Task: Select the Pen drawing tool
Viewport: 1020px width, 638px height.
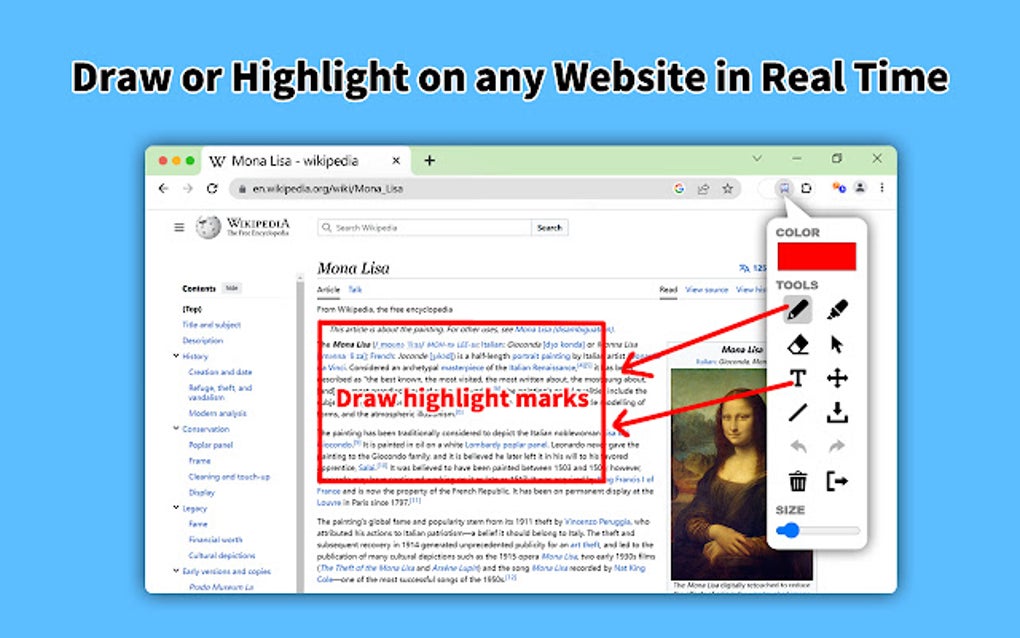Action: [797, 309]
